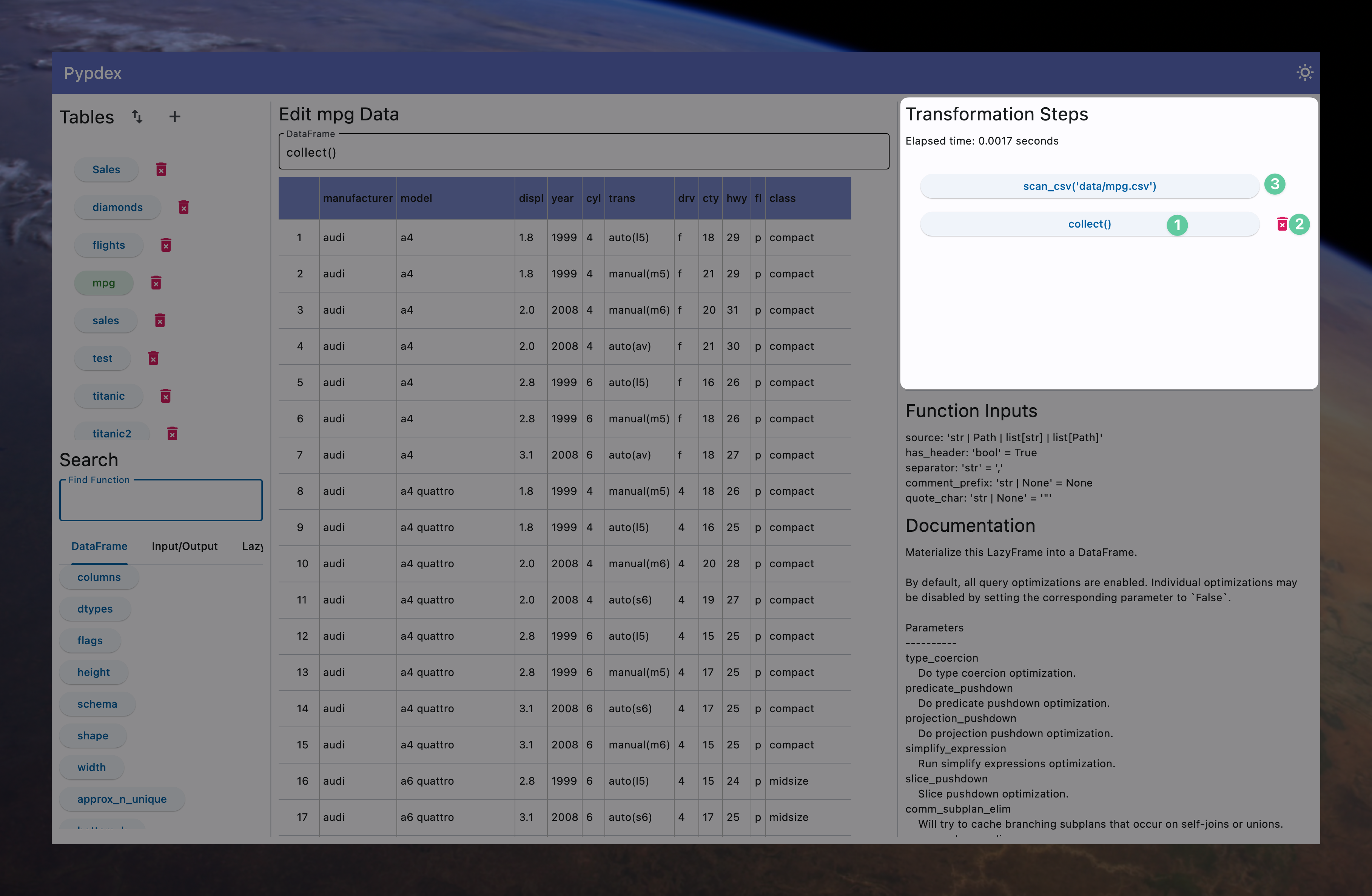Select the collect() transformation step

tap(1089, 224)
